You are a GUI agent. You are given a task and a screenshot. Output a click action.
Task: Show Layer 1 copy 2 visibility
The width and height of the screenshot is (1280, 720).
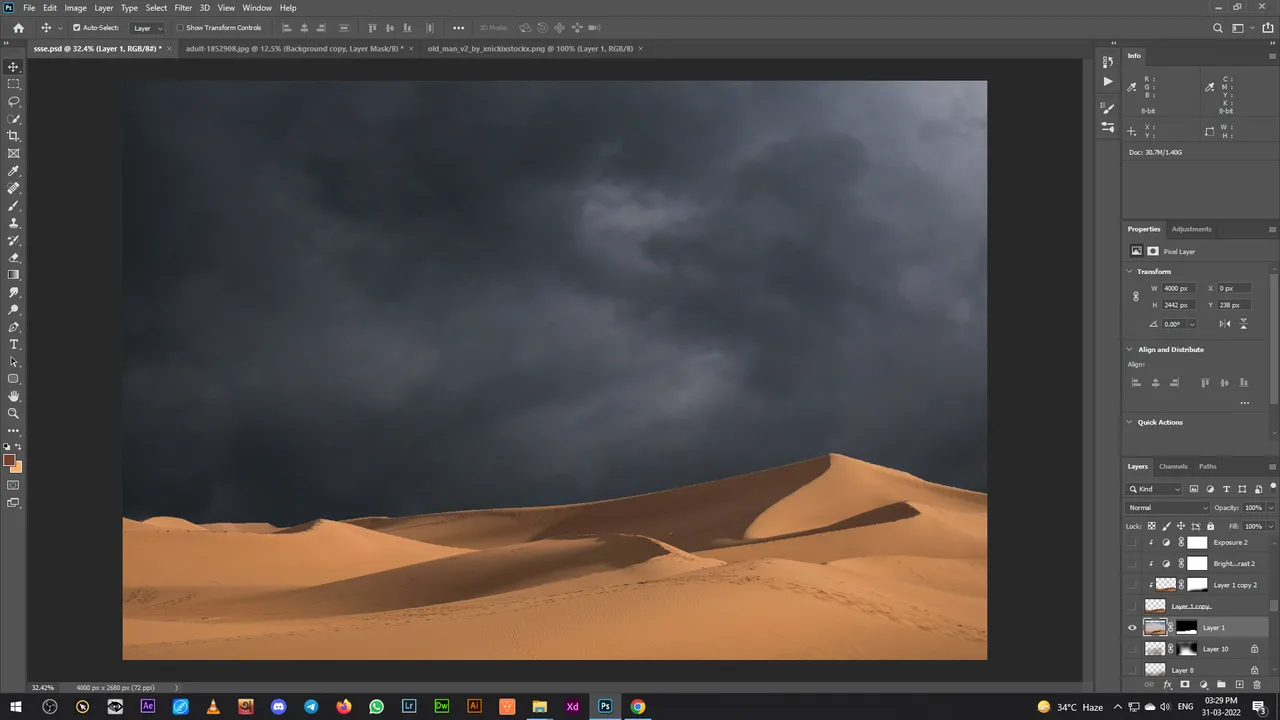coord(1132,585)
